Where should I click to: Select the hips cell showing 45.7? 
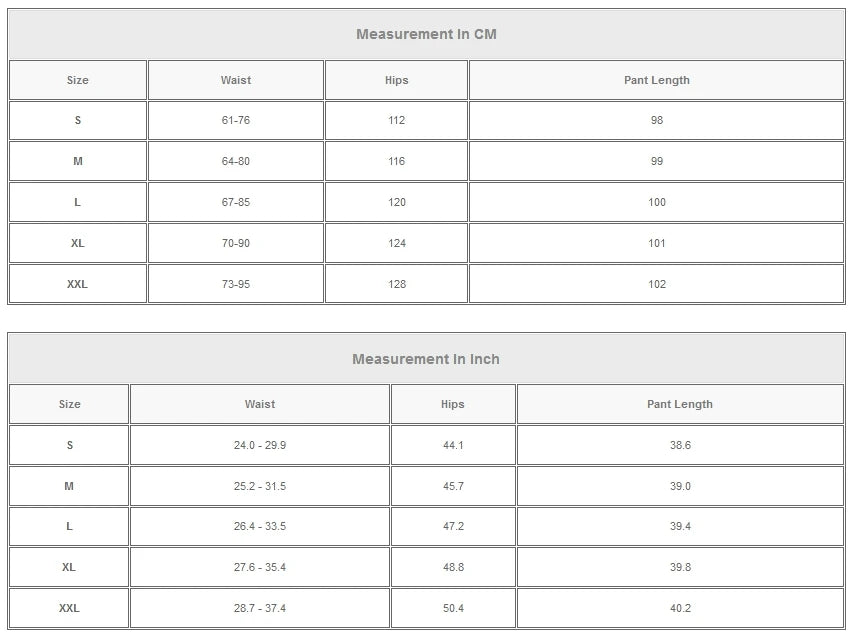point(453,486)
